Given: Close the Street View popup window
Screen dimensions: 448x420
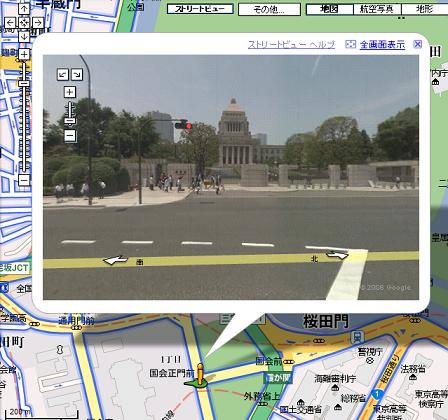Looking at the screenshot, I should coord(417,44).
